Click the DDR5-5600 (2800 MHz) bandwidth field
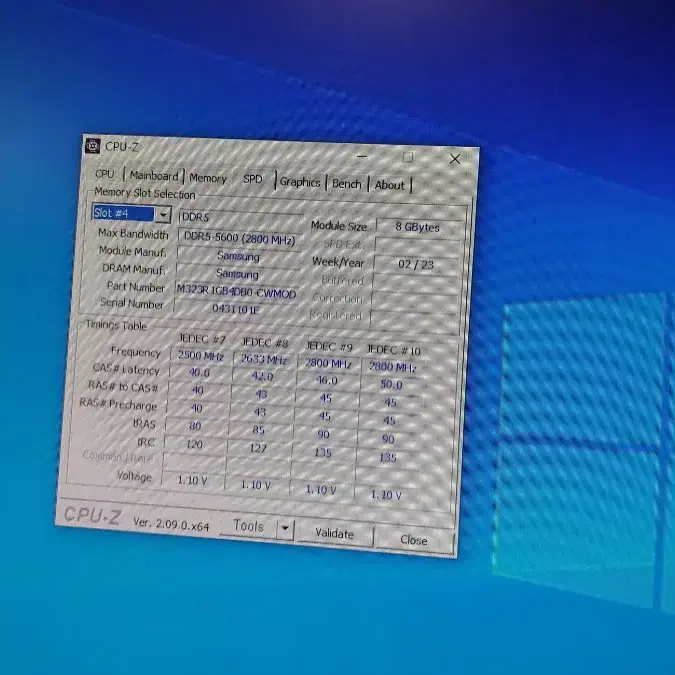 (x=239, y=239)
